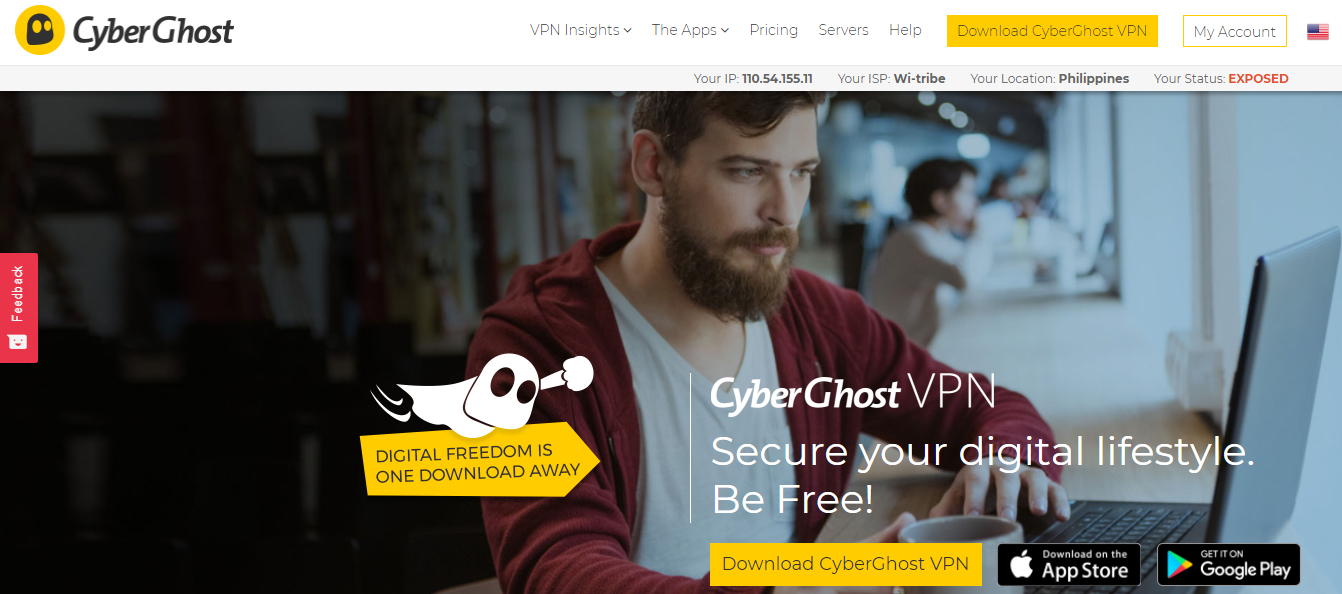Expand The Apps dropdown menu
The width and height of the screenshot is (1342, 594).
point(690,30)
